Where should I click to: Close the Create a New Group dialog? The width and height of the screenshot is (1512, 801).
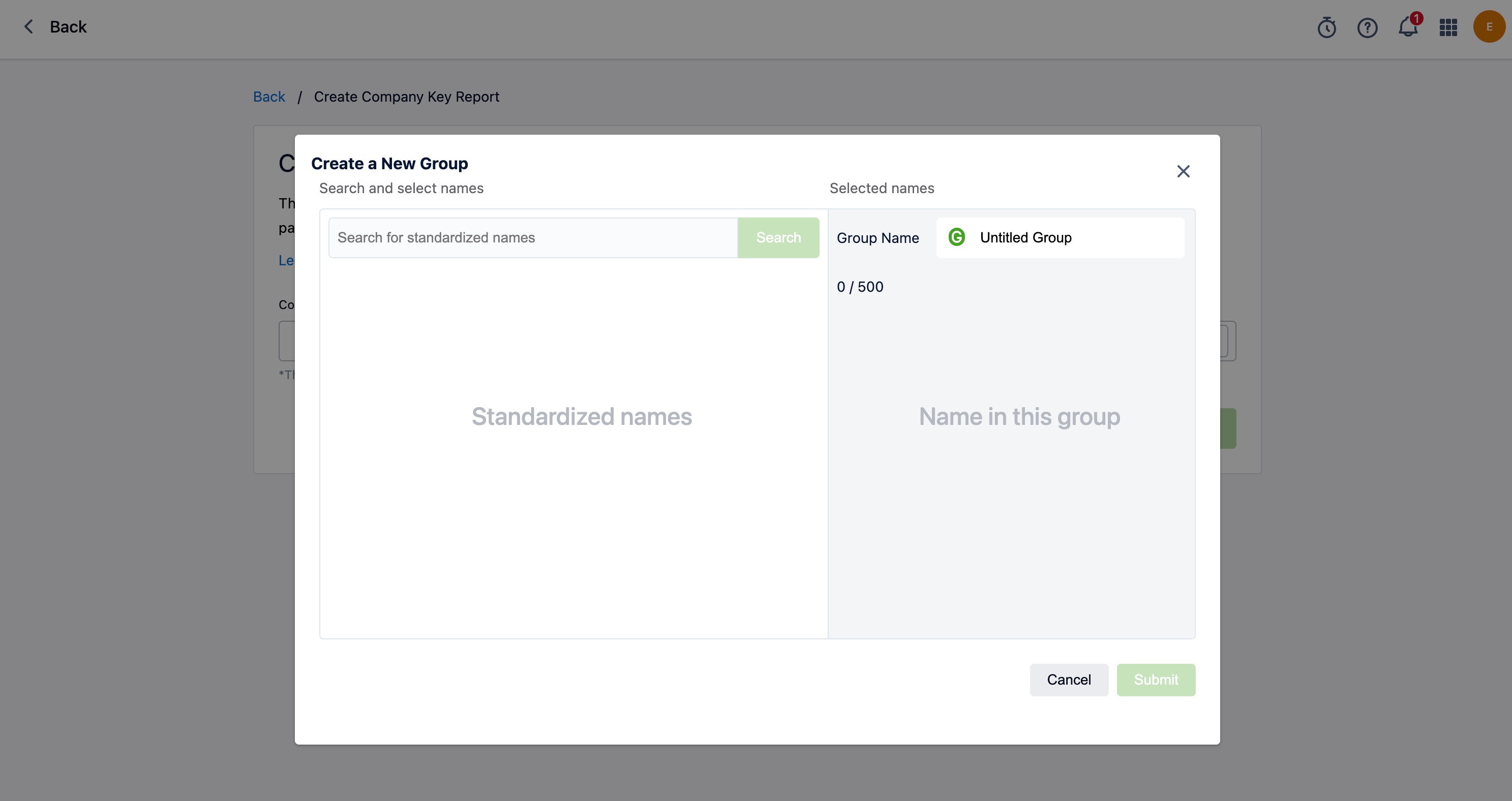(x=1183, y=171)
